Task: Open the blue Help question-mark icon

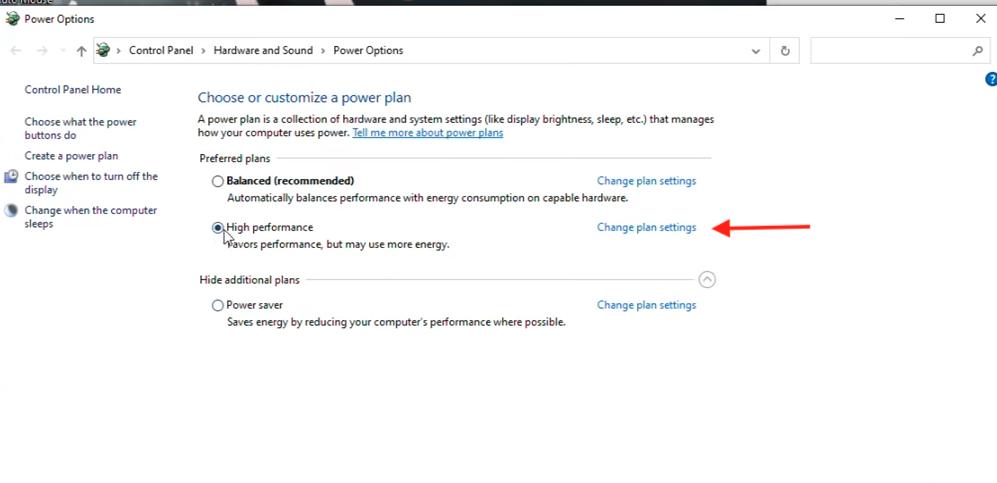Action: 991,79
